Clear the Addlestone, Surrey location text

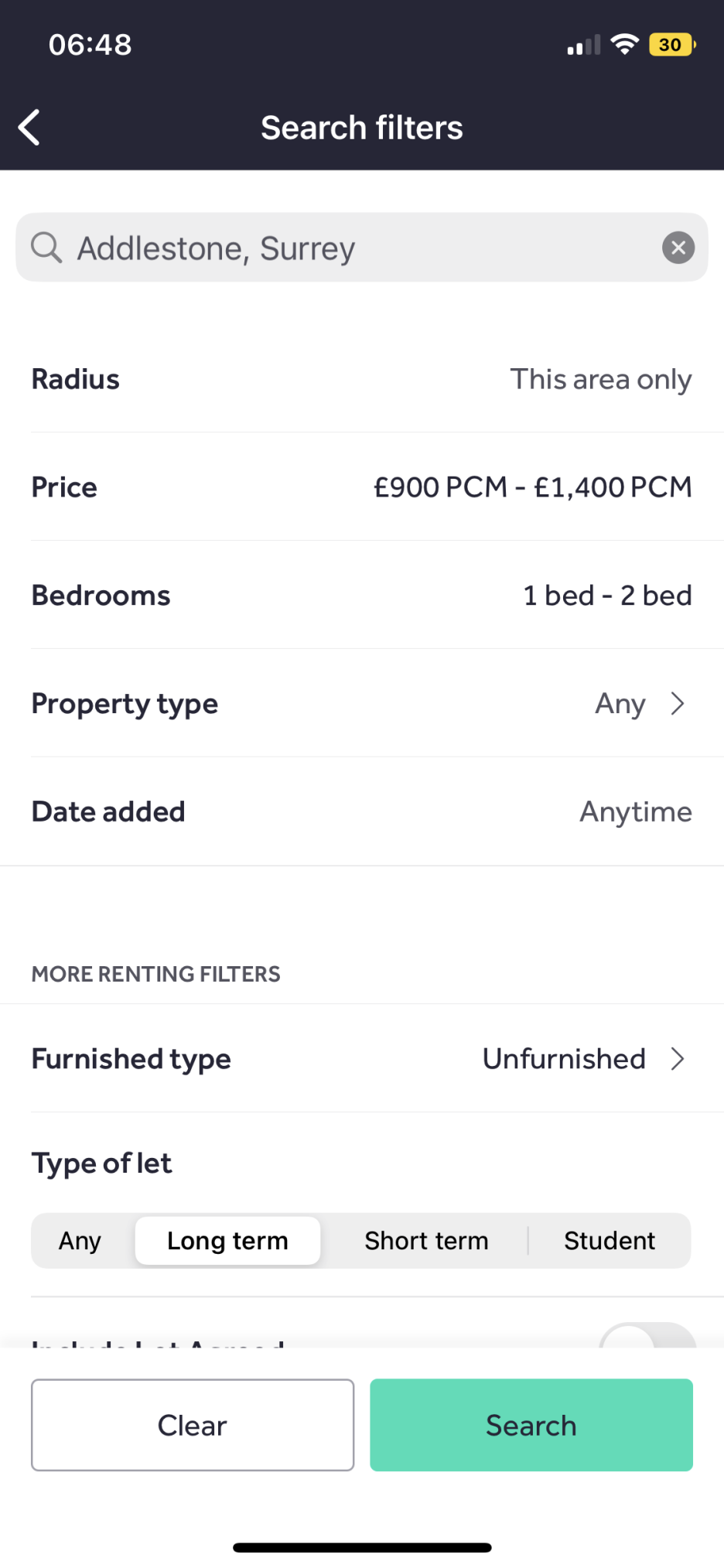point(678,248)
